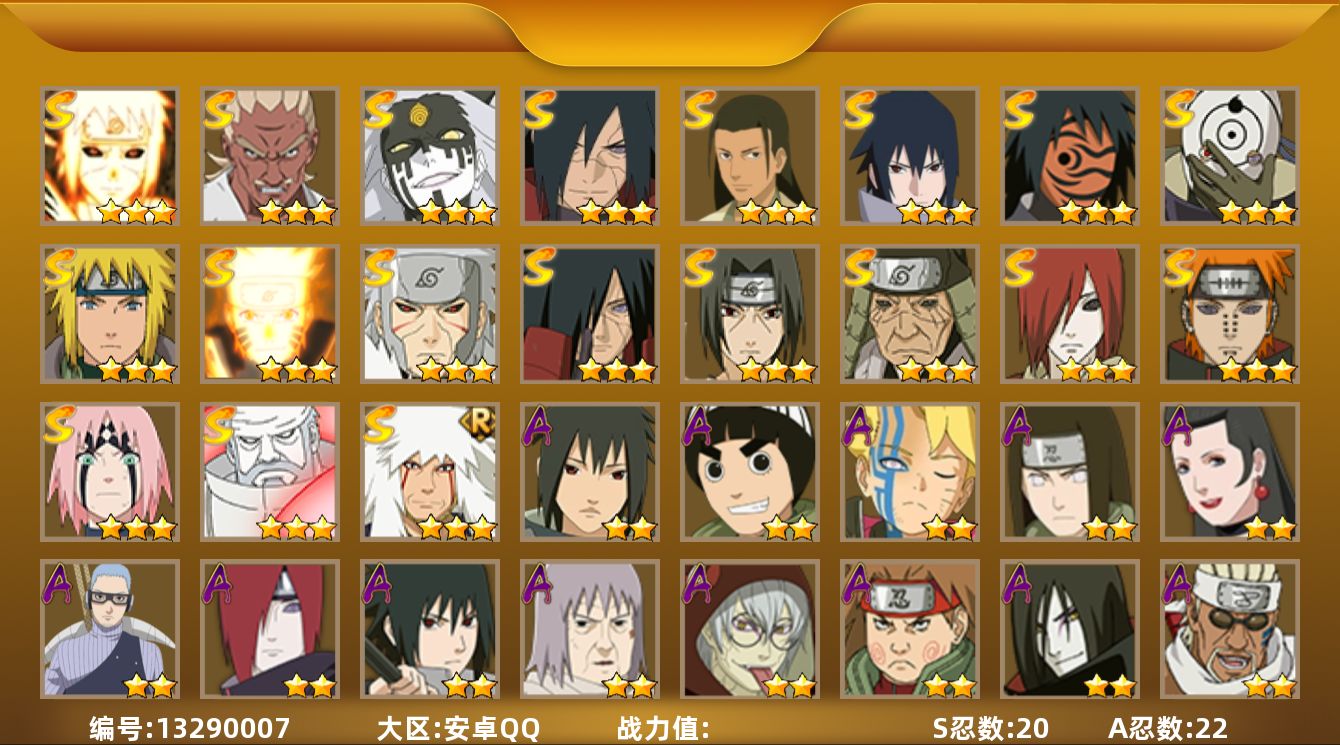Open the pale long-black-haired snake-eyed ninja portrait
The height and width of the screenshot is (745, 1340).
(x=1070, y=630)
